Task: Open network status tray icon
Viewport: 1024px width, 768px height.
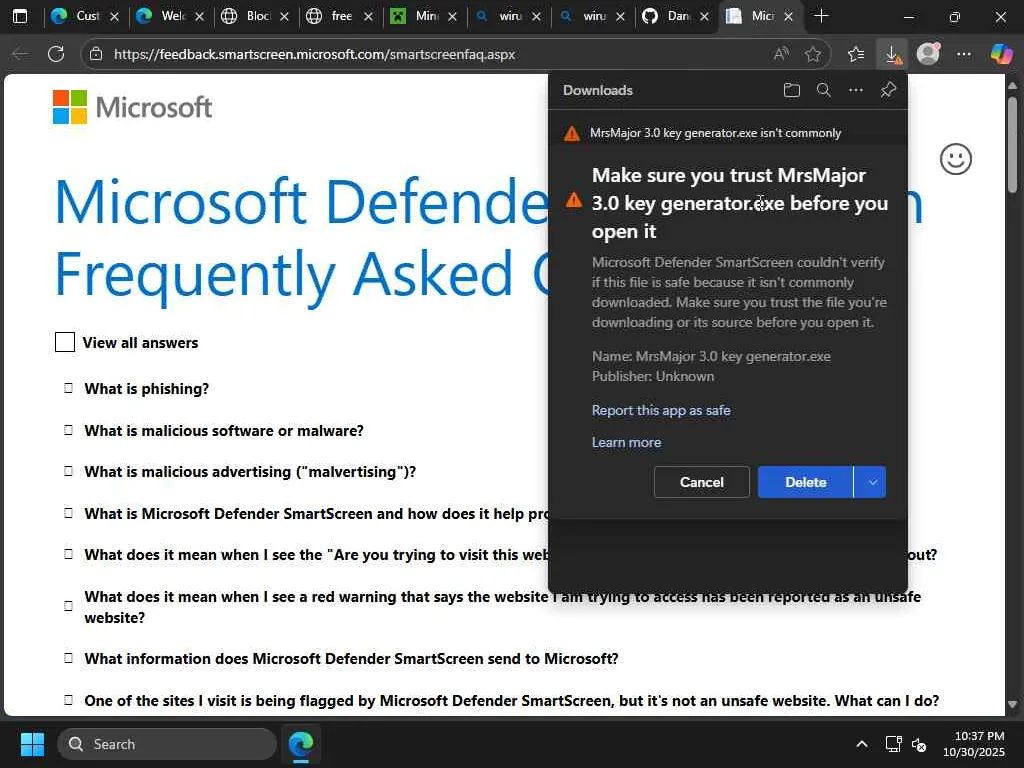Action: (x=893, y=744)
